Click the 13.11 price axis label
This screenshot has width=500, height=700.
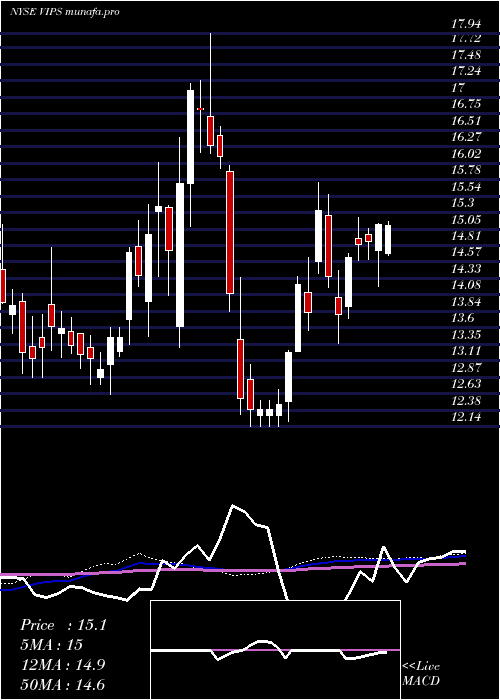tap(466, 351)
